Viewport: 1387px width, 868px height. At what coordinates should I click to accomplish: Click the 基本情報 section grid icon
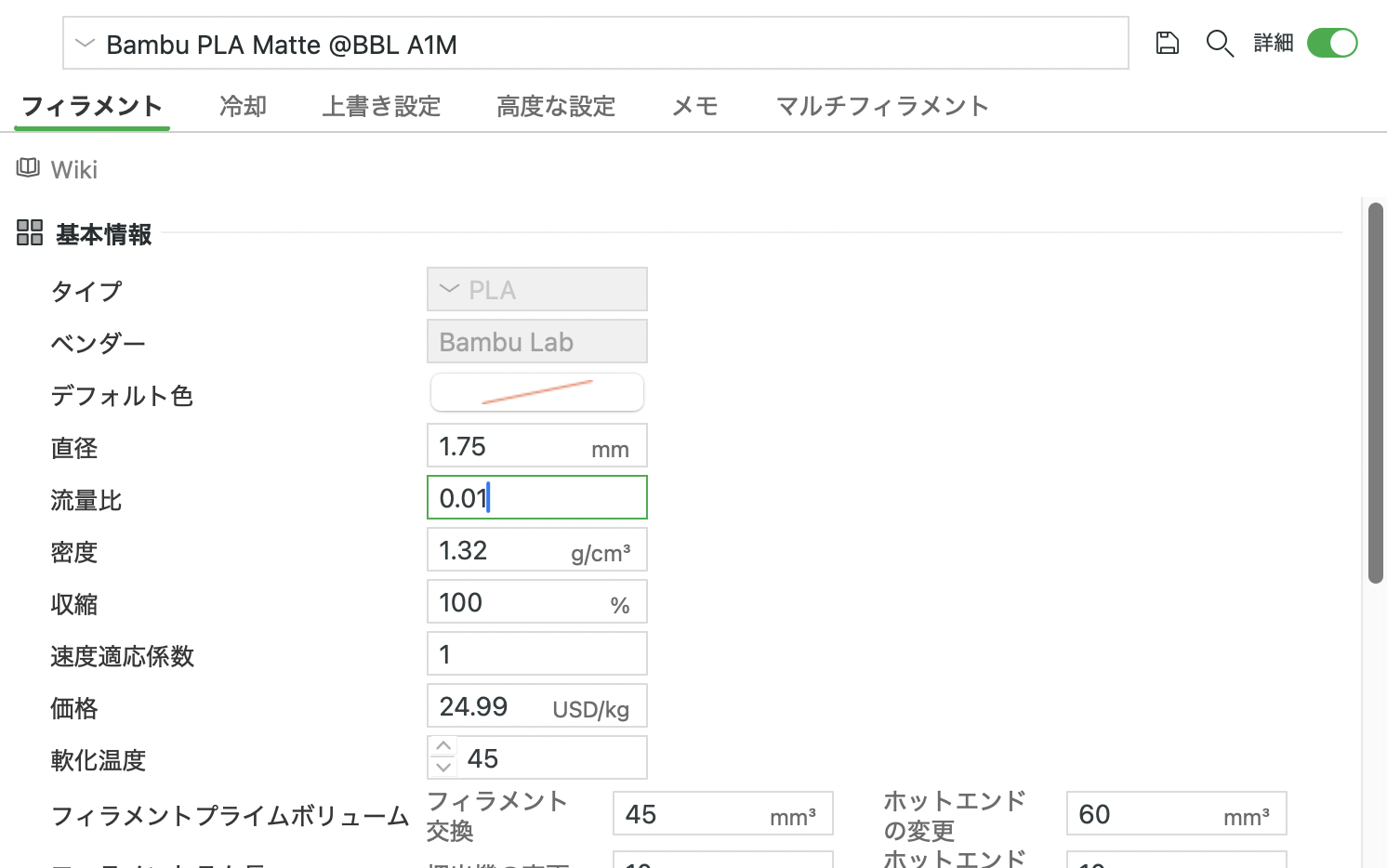pyautogui.click(x=30, y=233)
